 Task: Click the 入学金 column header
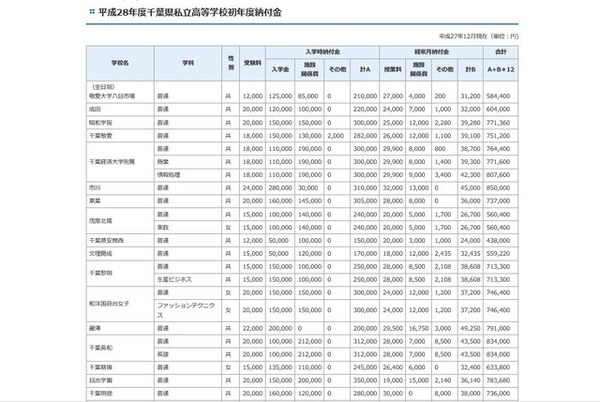coord(280,70)
